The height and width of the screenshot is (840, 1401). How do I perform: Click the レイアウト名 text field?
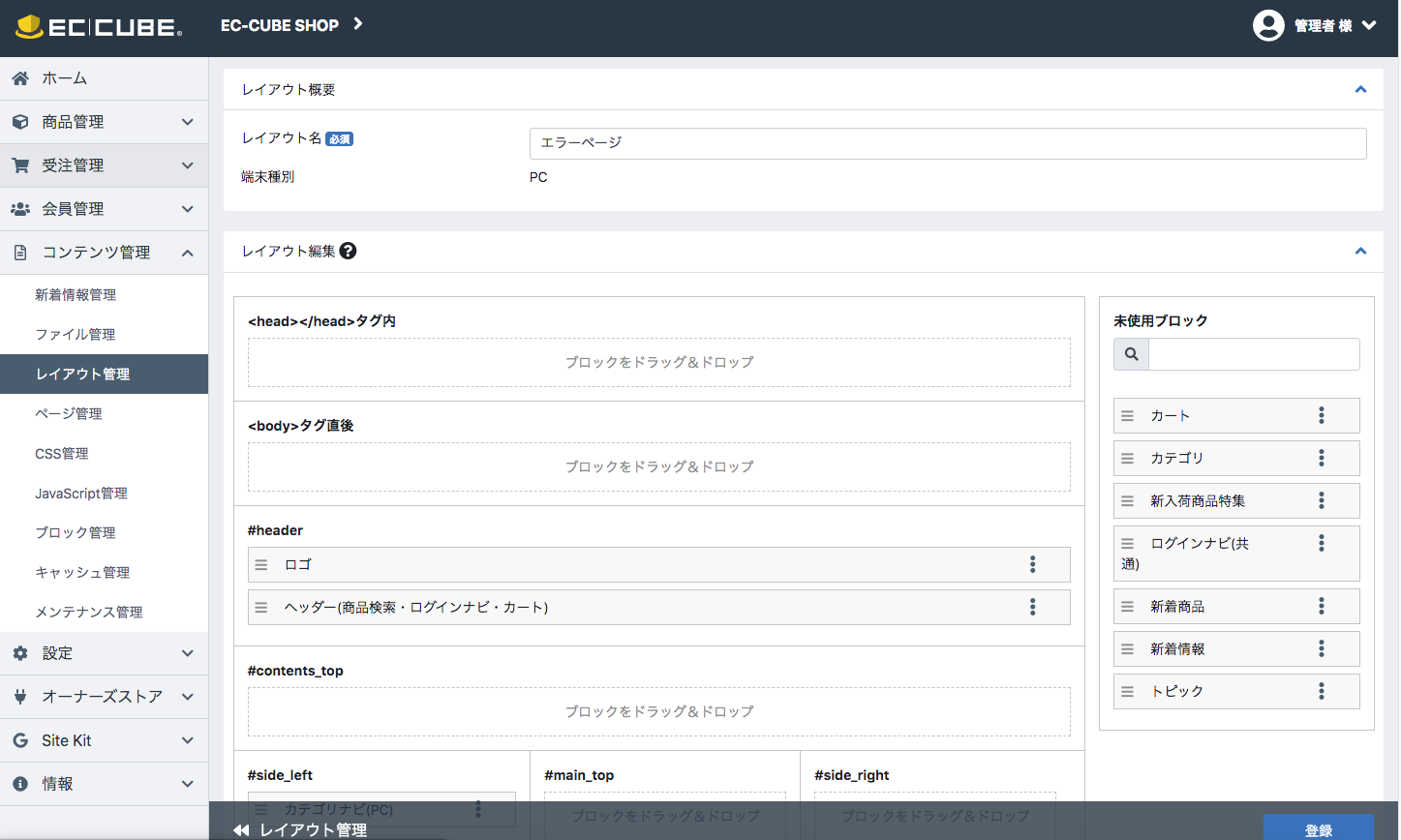(947, 143)
